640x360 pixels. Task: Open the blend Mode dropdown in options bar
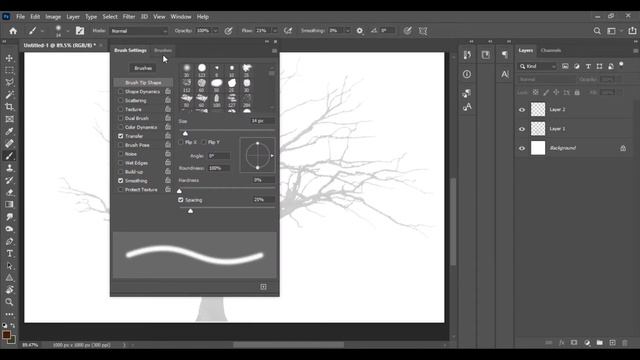(x=139, y=31)
